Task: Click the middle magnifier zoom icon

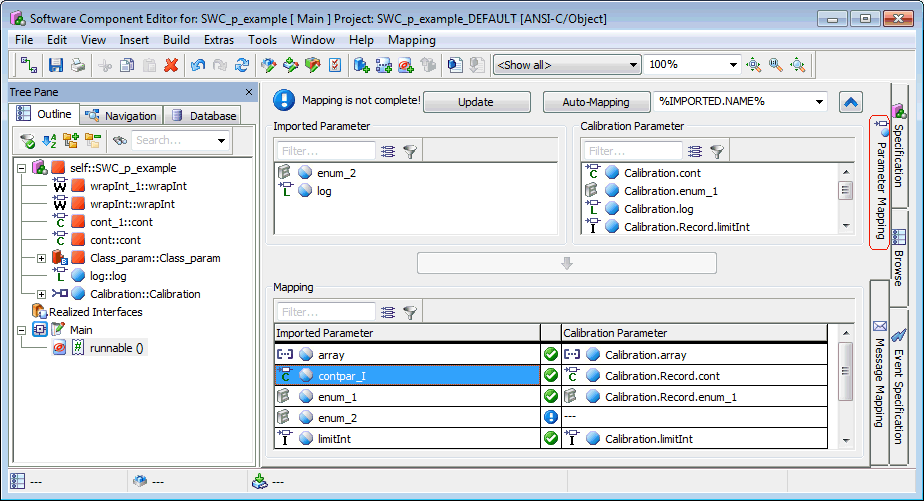Action: pos(776,65)
